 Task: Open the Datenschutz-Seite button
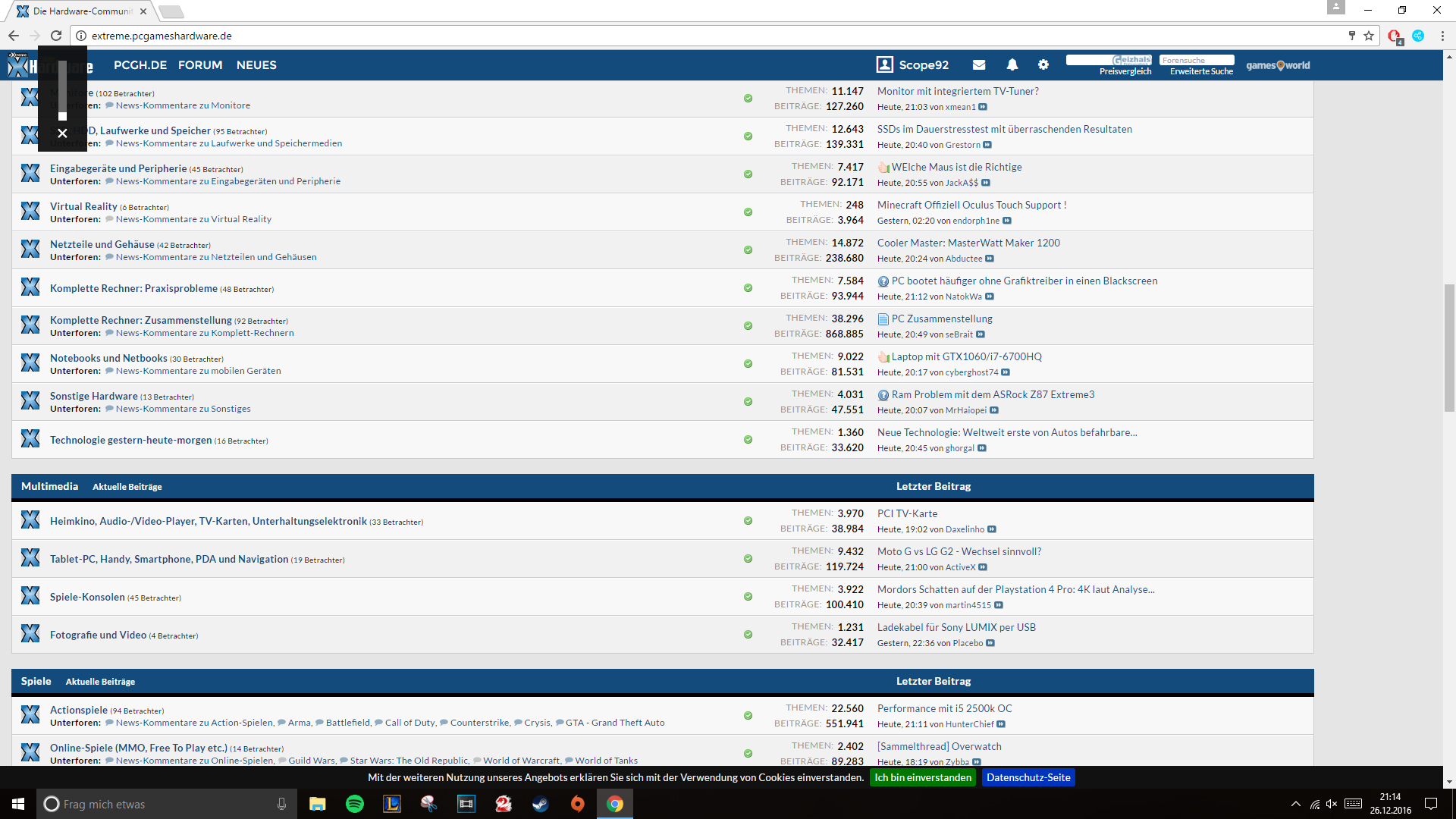pos(1028,777)
